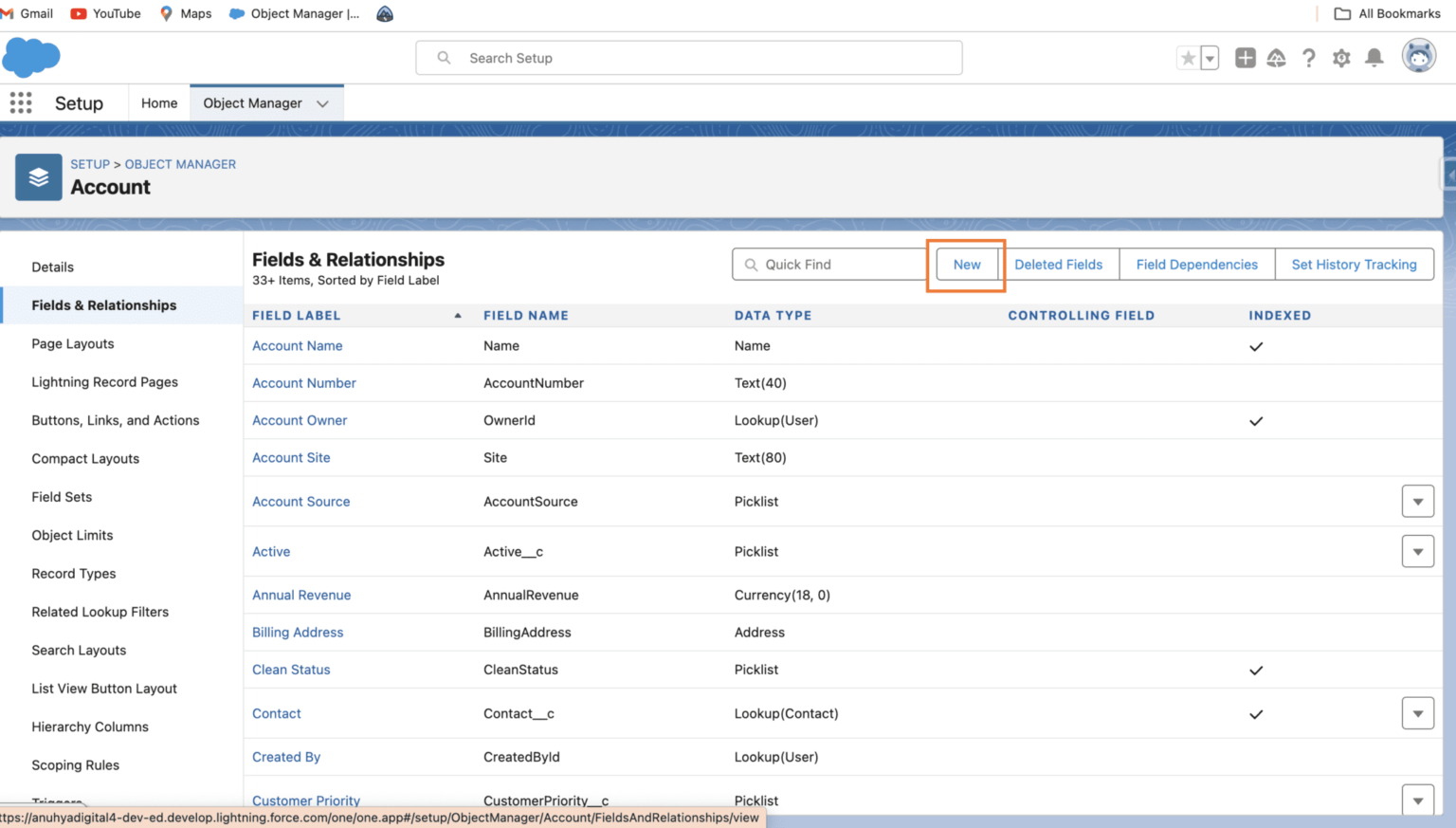This screenshot has width=1456, height=828.
Task: Click inside the Search Setup field
Action: 688,58
